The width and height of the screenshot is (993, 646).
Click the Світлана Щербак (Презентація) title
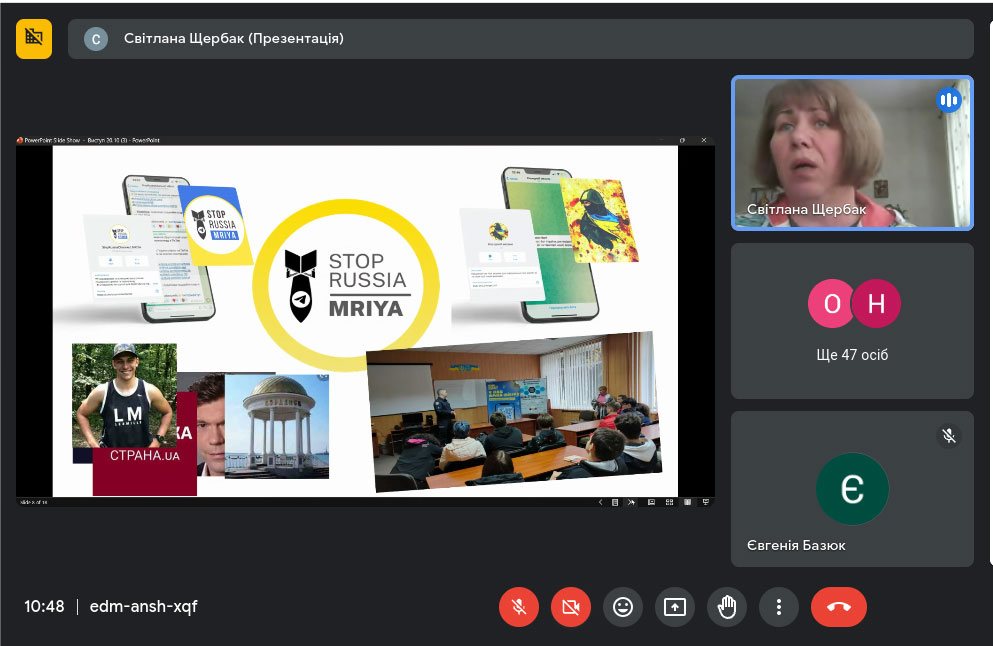pyautogui.click(x=234, y=39)
